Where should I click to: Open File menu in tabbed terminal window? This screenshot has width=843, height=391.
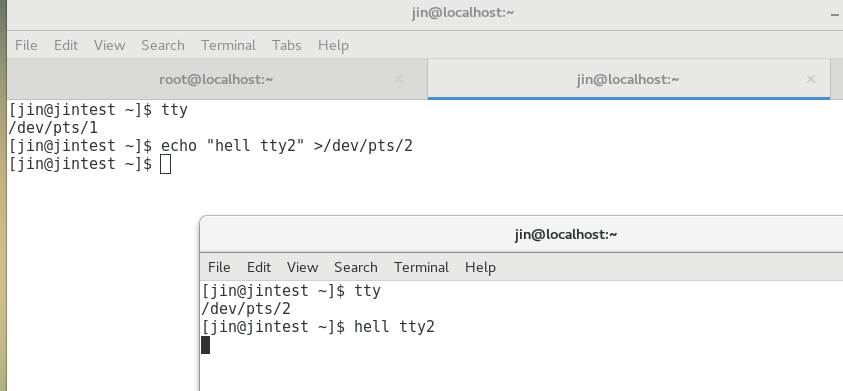point(26,45)
